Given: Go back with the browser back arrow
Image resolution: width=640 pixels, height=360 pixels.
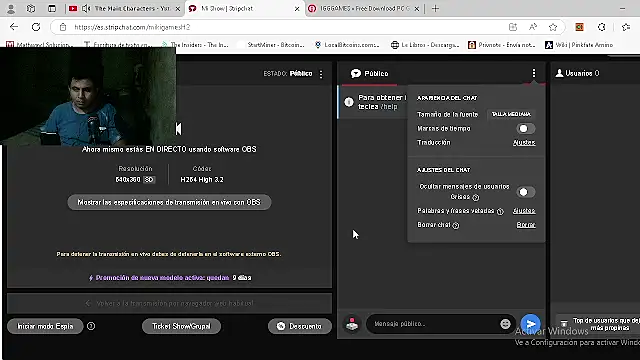Looking at the screenshot, I should pos(14,27).
